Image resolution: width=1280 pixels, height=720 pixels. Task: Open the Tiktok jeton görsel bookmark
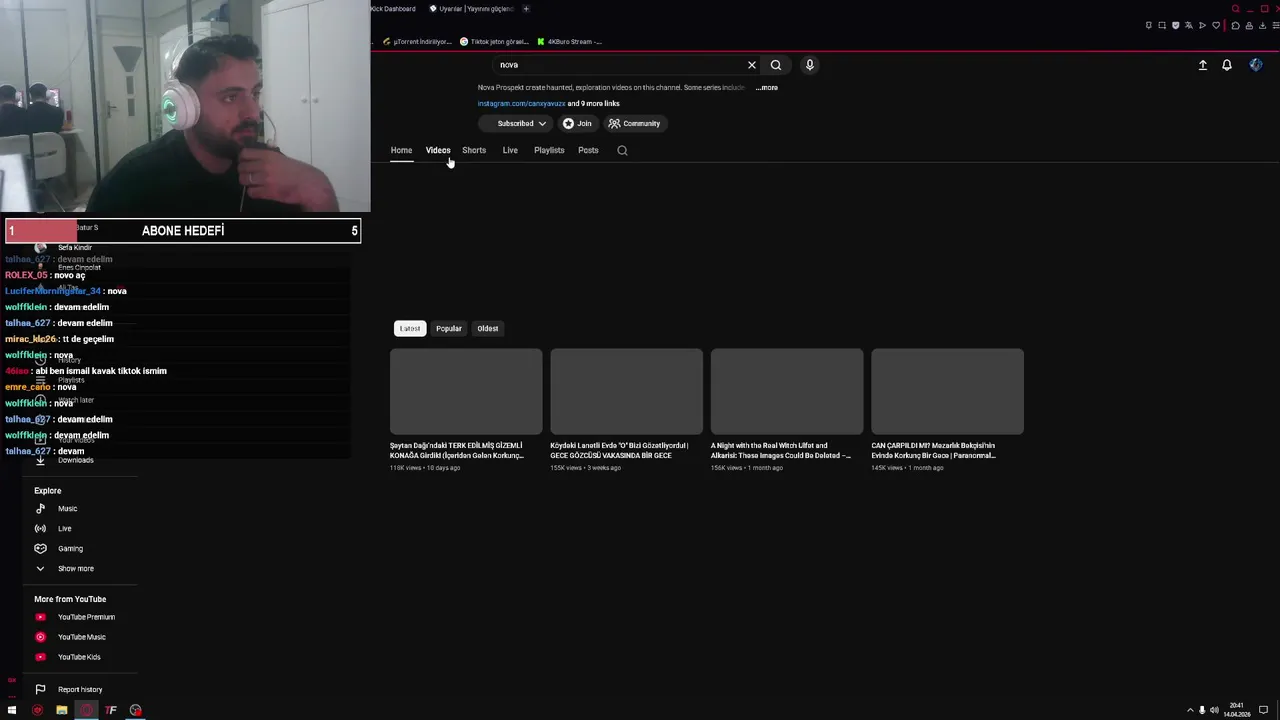pos(494,42)
